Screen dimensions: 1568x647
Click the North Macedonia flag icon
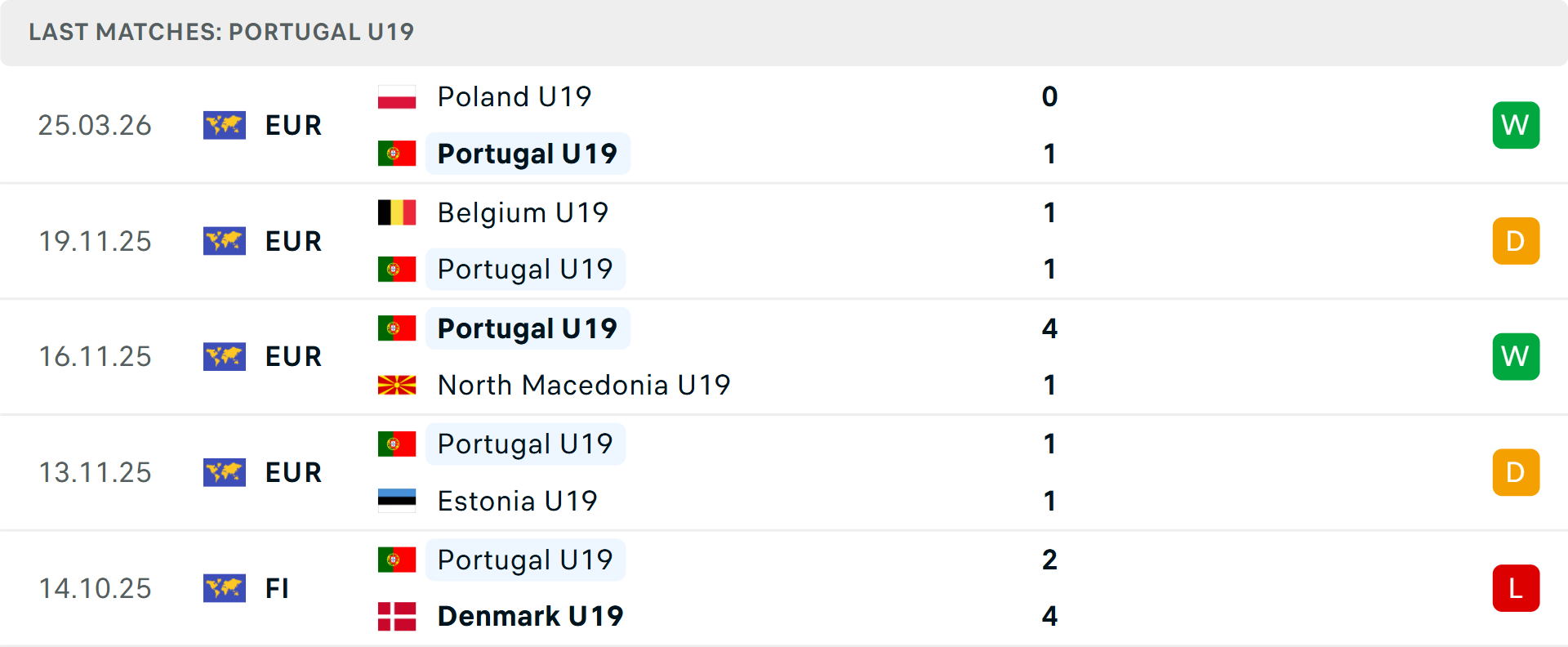click(x=397, y=385)
